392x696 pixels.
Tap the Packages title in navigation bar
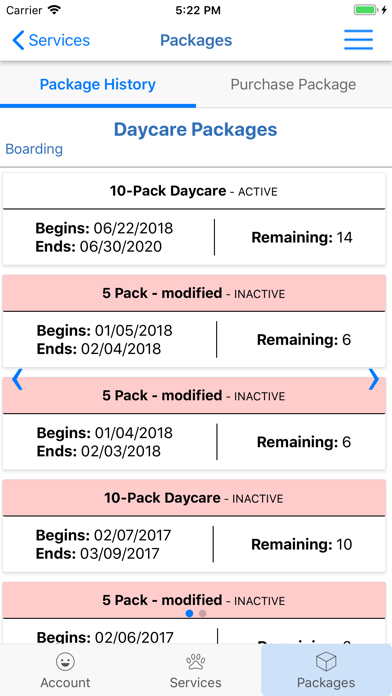[196, 40]
